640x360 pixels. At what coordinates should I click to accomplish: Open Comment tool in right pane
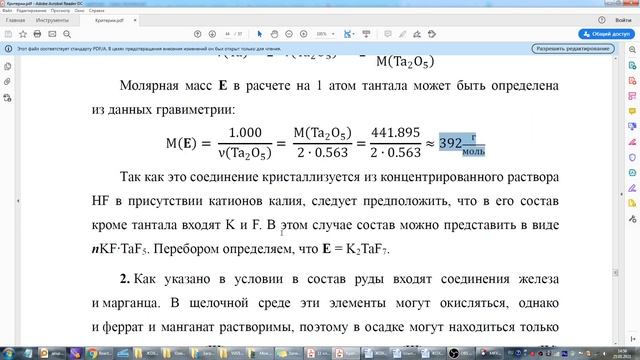coord(632,111)
